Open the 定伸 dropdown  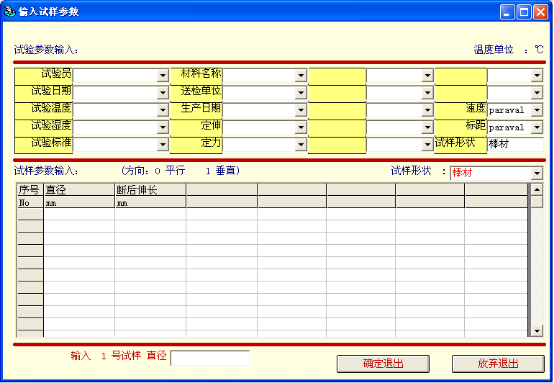pyautogui.click(x=301, y=127)
